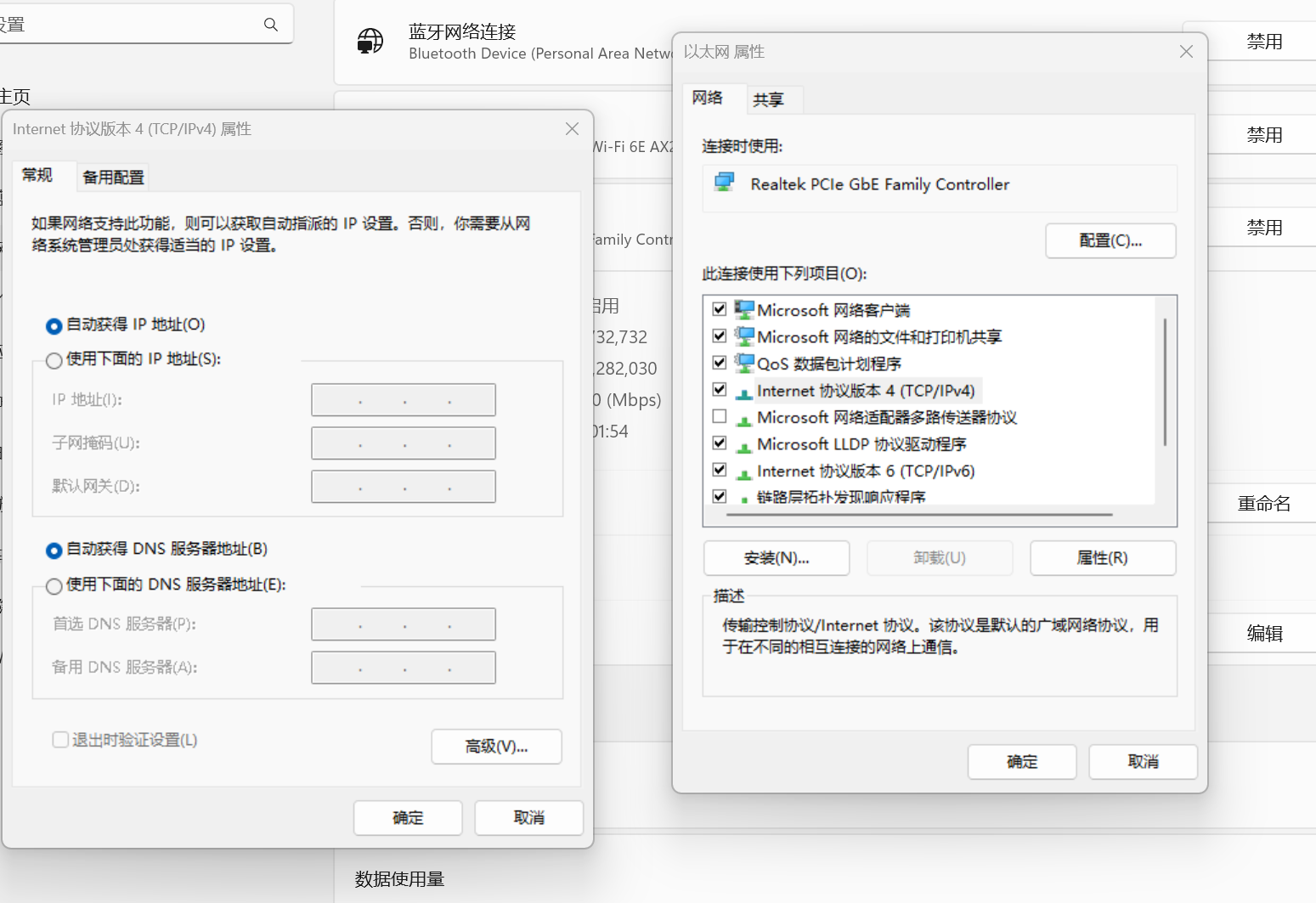
Task: Select the 使用下面的 DNS 服务器地址 option
Action: tap(54, 586)
